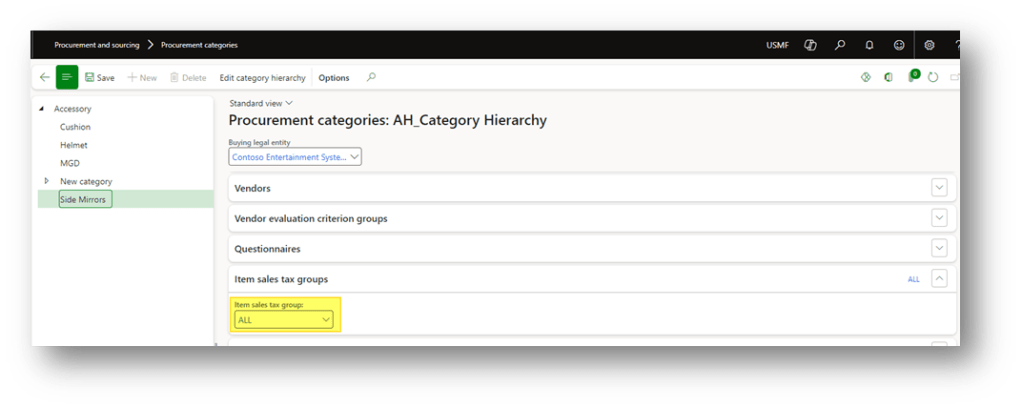Click the feedback smiley icon
Image resolution: width=1022 pixels, height=408 pixels.
[x=899, y=45]
